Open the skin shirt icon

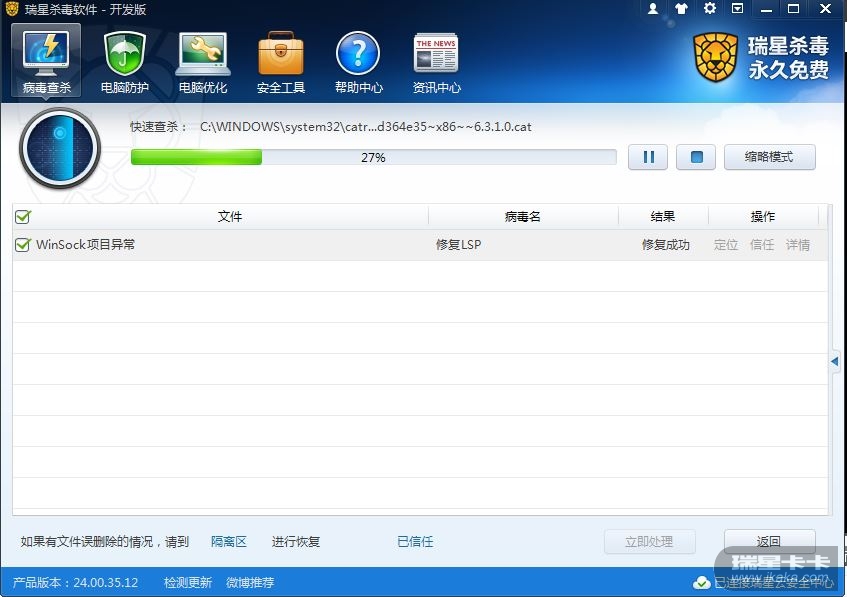click(681, 9)
